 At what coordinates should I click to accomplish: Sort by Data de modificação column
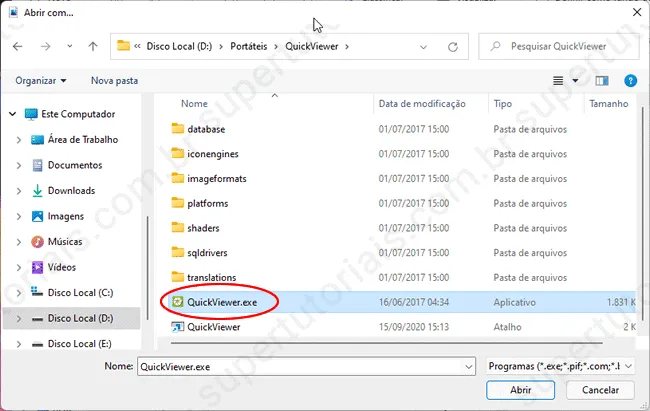tap(422, 104)
